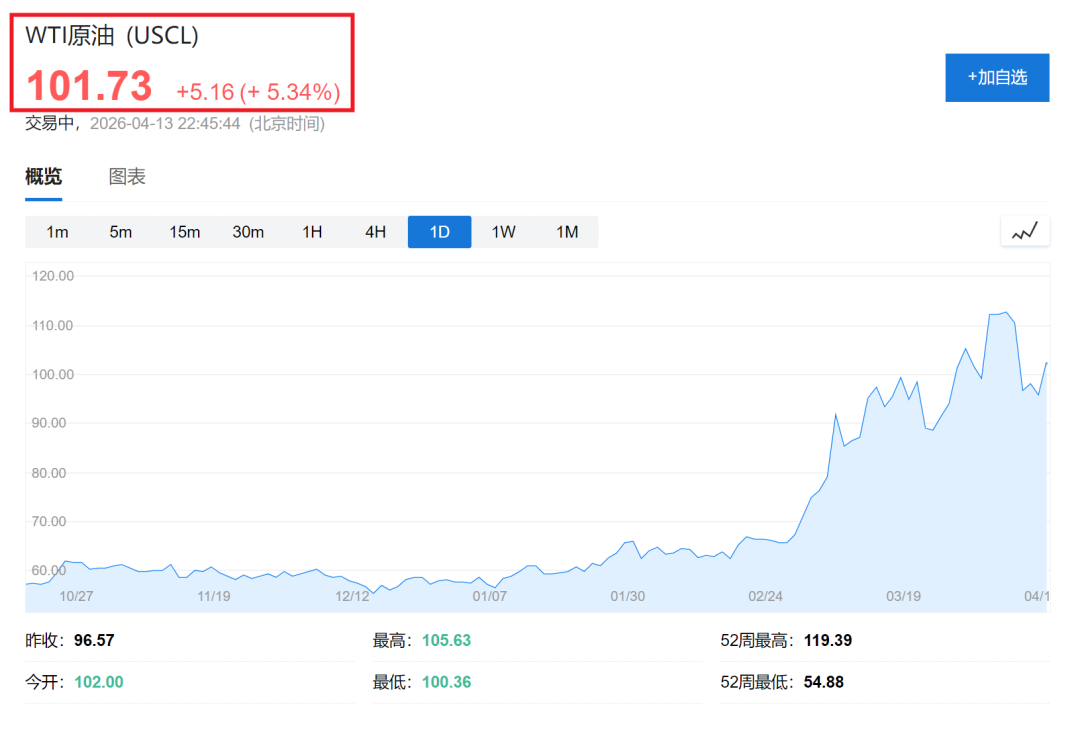This screenshot has width=1080, height=734.
Task: Click the +加自选 button
Action: pos(997,78)
